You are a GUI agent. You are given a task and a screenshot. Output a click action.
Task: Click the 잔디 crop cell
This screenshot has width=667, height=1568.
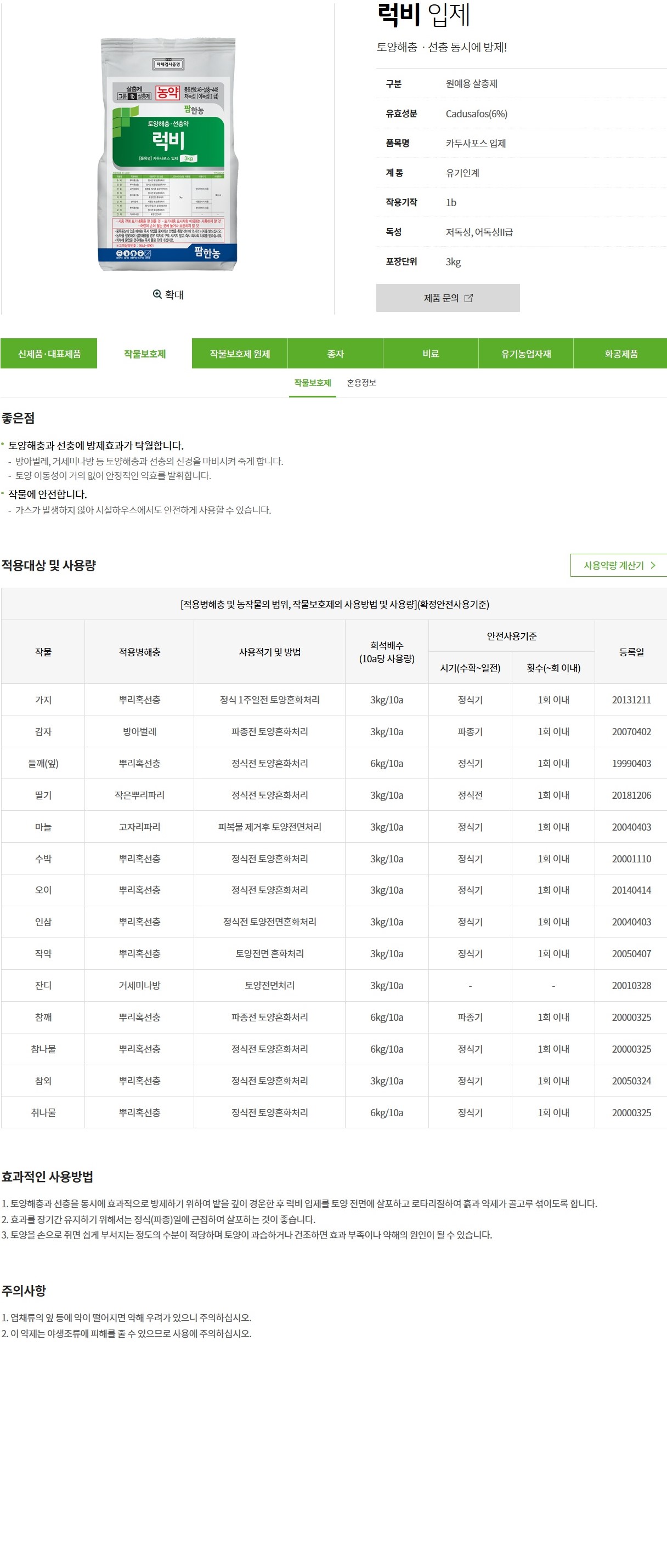click(x=43, y=985)
